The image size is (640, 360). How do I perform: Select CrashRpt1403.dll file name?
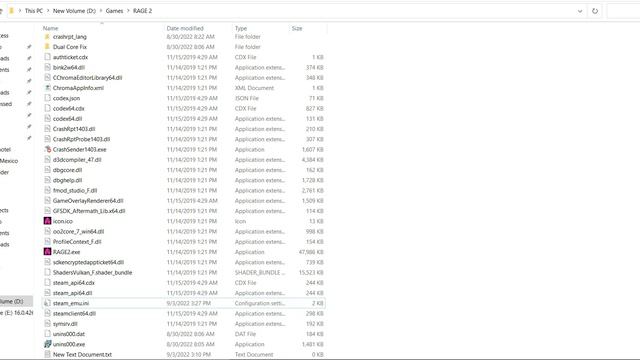point(74,129)
